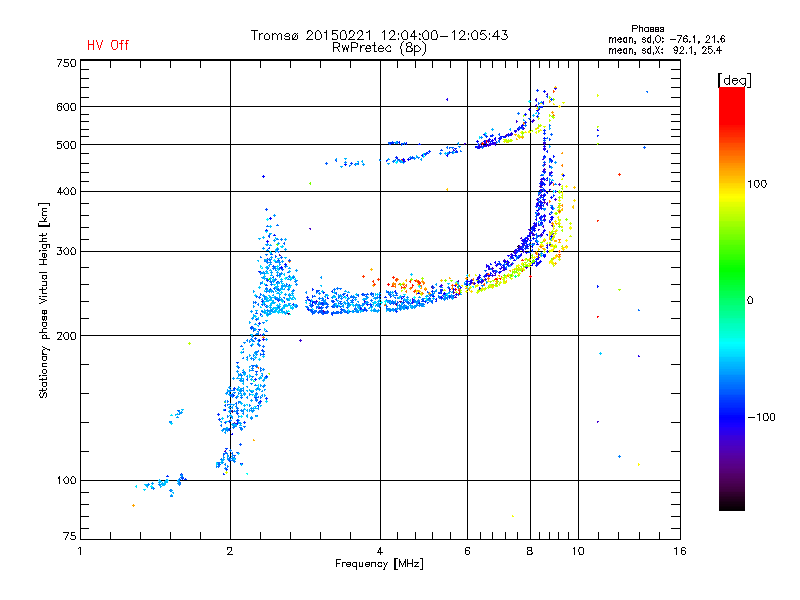The image size is (800, 600).
Task: Click the x-axis '8' tick label
Action: click(530, 551)
